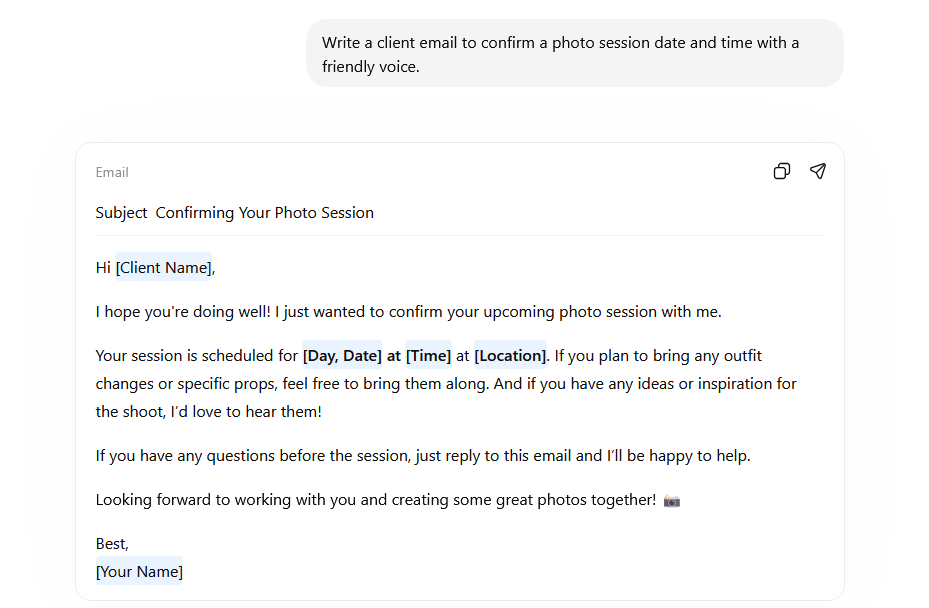Click the subject text 'Confirming Your Photo Session'
Image resolution: width=929 pixels, height=608 pixels.
[265, 213]
